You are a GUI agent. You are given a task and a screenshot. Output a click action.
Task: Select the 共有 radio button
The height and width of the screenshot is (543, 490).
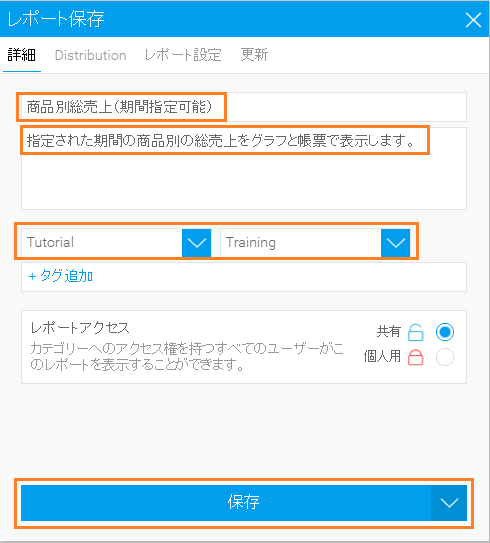(445, 332)
